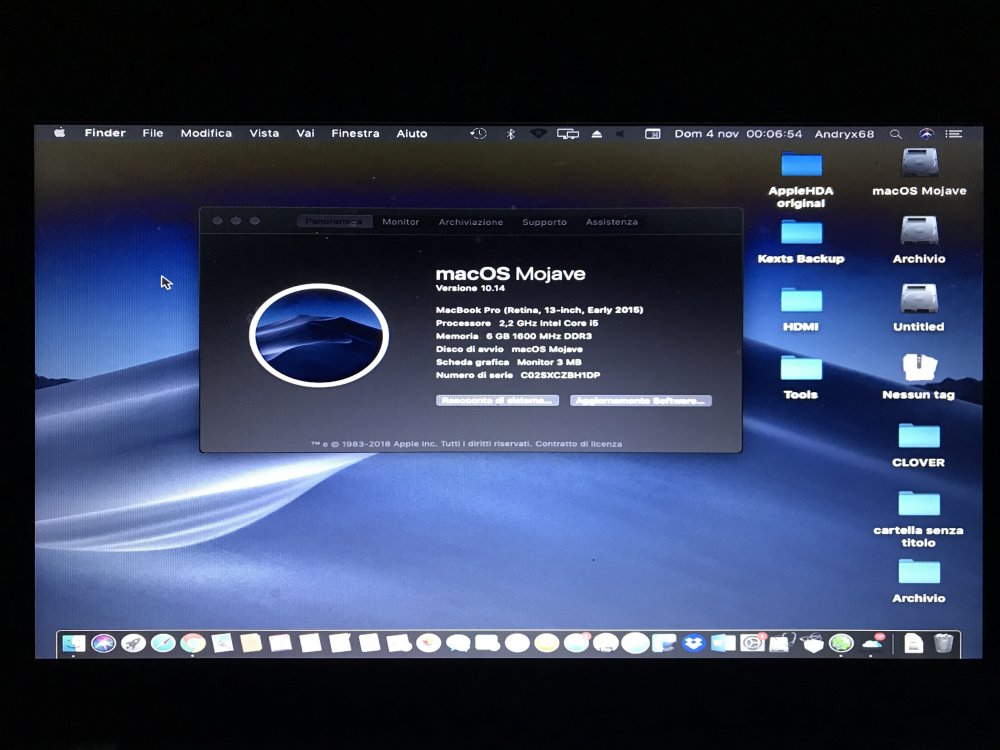Open the File menu
Screen dimensions: 1000x750
152,133
